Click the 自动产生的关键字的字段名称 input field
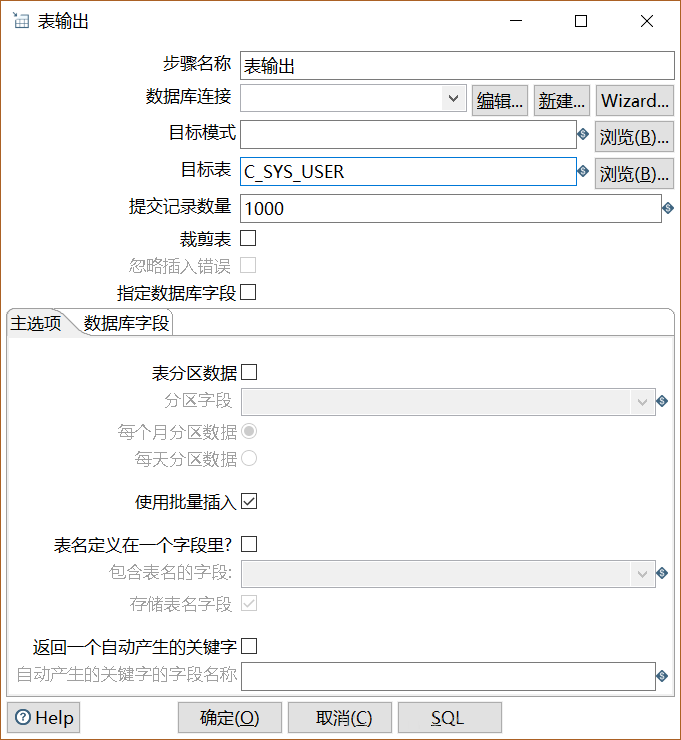This screenshot has height=740, width=681. point(448,676)
